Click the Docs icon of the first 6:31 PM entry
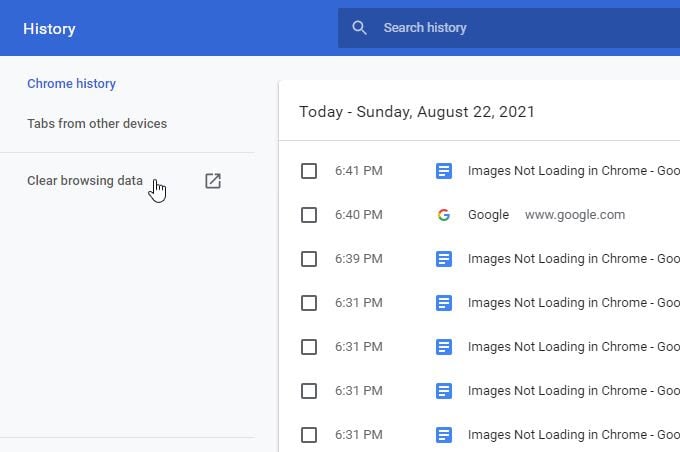The width and height of the screenshot is (680, 452). (x=444, y=303)
